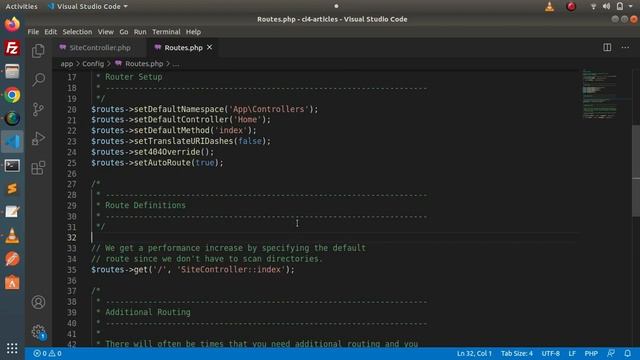Open the editor More Actions ellipsis
This screenshot has width=640, height=360.
click(x=625, y=47)
